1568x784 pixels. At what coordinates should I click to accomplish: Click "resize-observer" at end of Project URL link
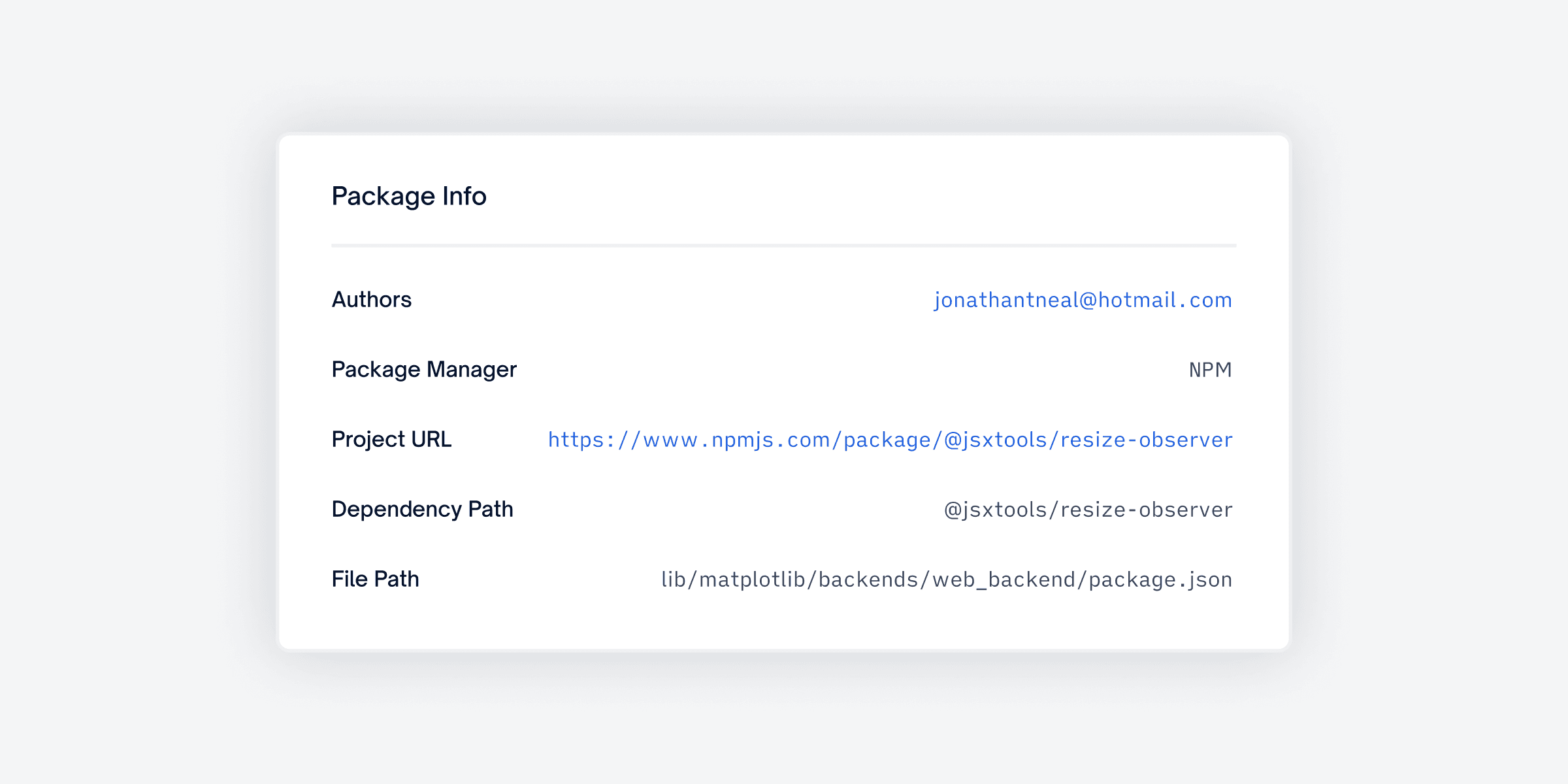1146,440
